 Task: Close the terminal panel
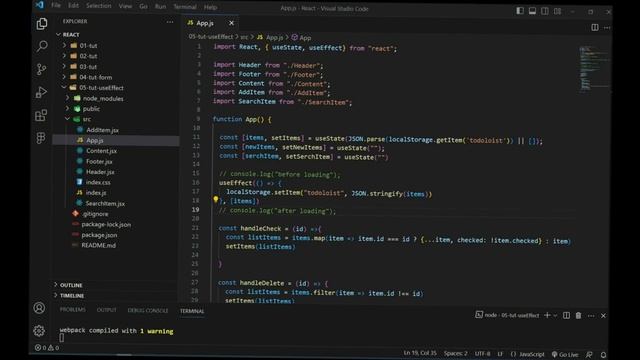coord(603,316)
